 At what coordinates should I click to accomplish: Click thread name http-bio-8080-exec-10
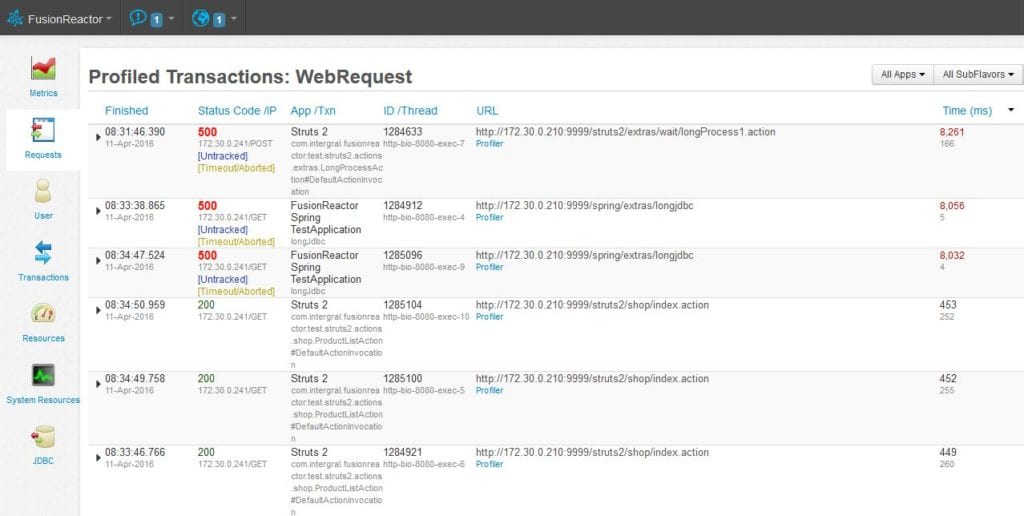click(x=426, y=317)
